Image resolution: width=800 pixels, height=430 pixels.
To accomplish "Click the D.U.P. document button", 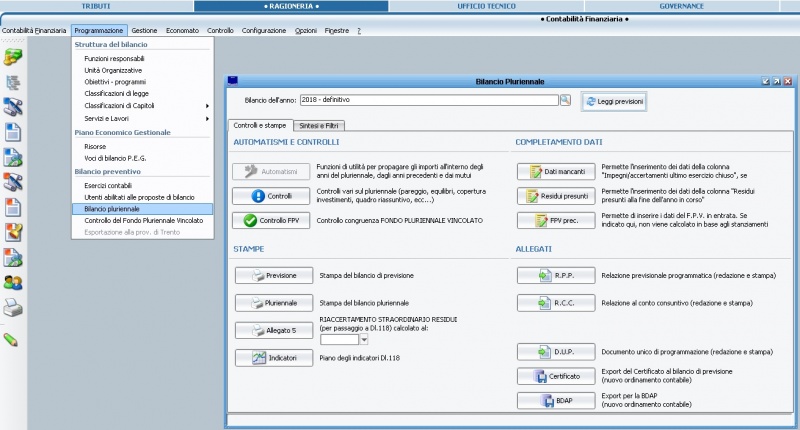I will 556,352.
